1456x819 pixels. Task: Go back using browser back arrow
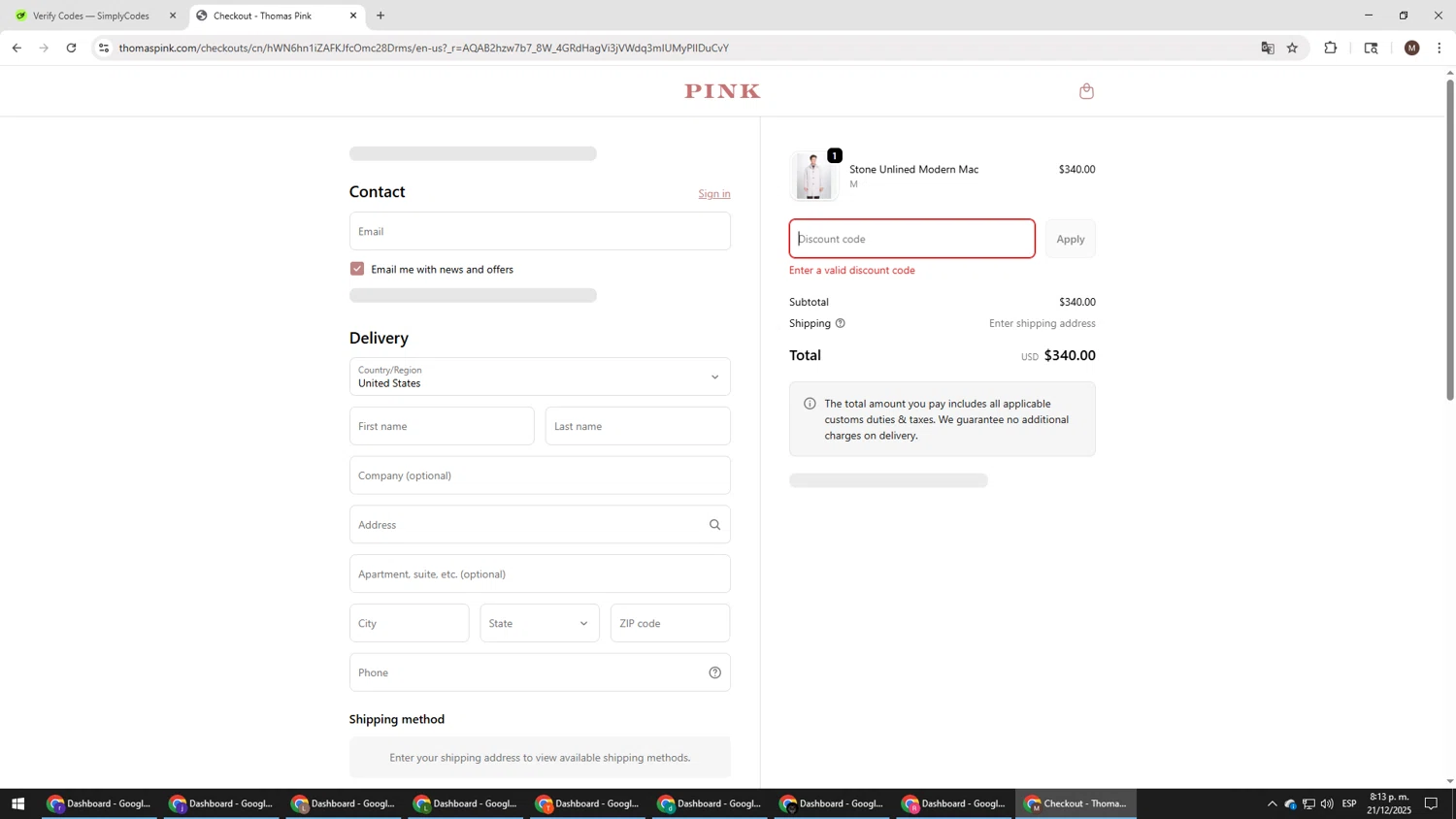coord(17,48)
